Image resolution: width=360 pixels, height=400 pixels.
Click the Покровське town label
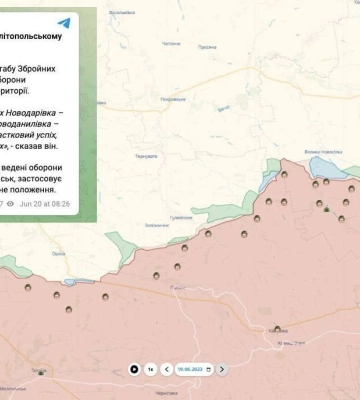point(173,99)
